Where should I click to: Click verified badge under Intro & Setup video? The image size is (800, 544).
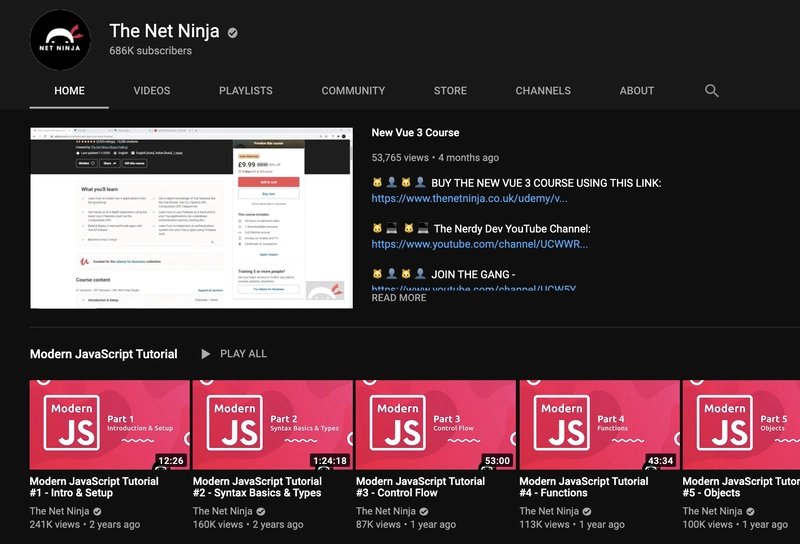97,511
